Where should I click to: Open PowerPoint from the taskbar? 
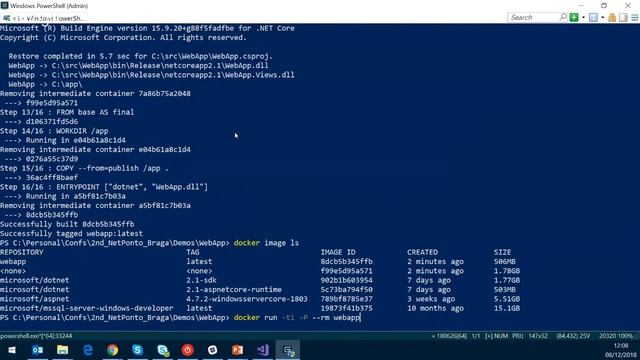coord(238,350)
